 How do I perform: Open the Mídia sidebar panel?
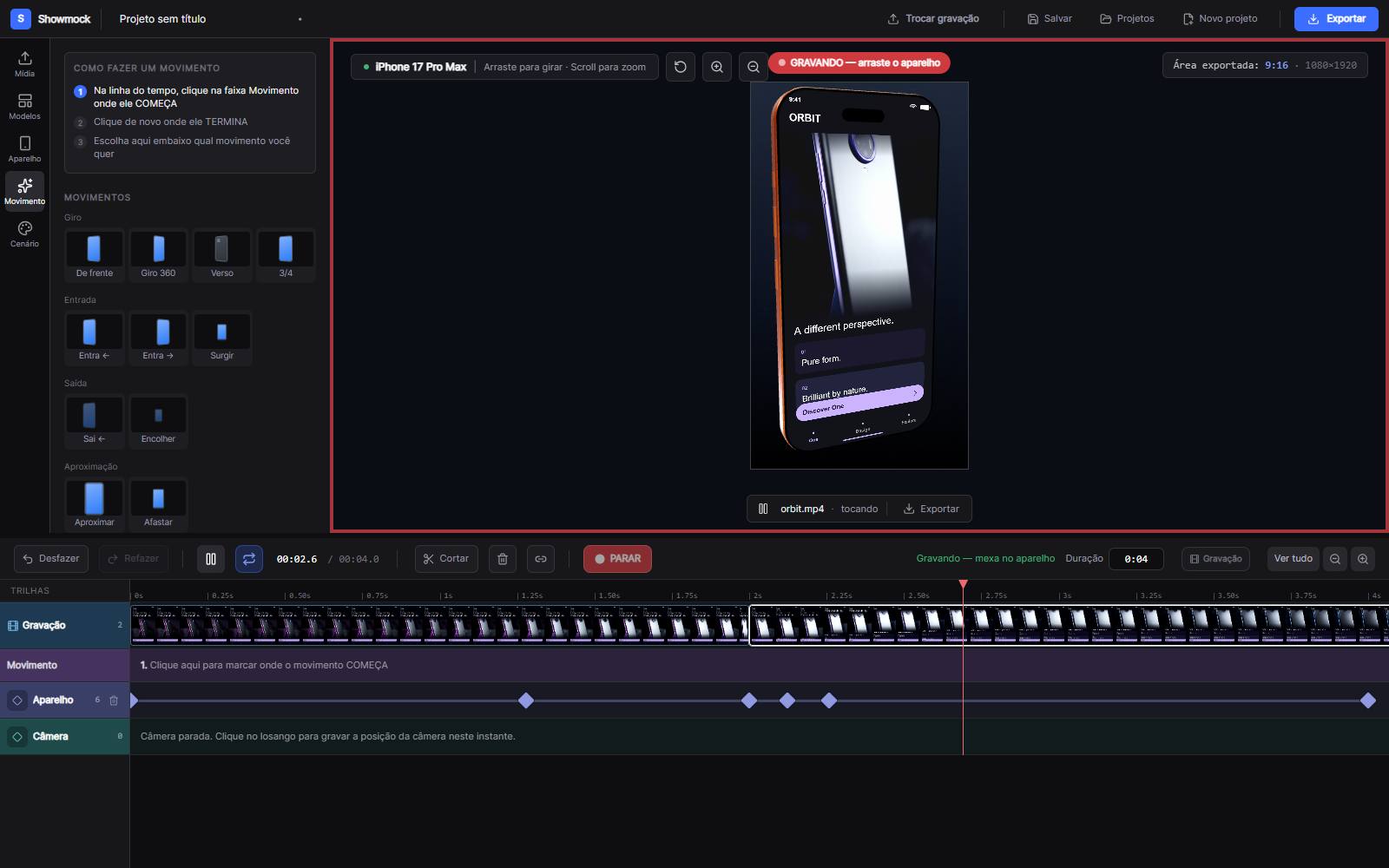[24, 63]
